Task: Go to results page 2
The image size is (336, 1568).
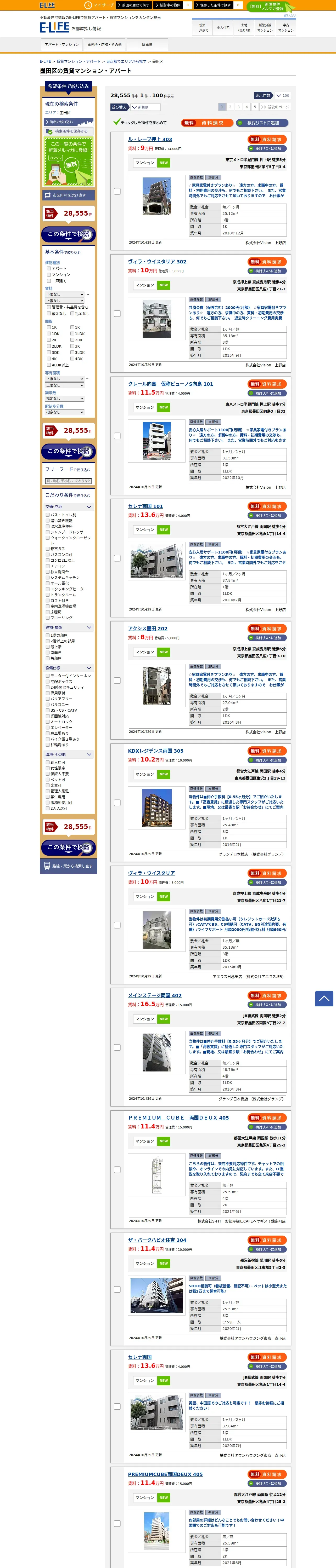Action: point(231,107)
